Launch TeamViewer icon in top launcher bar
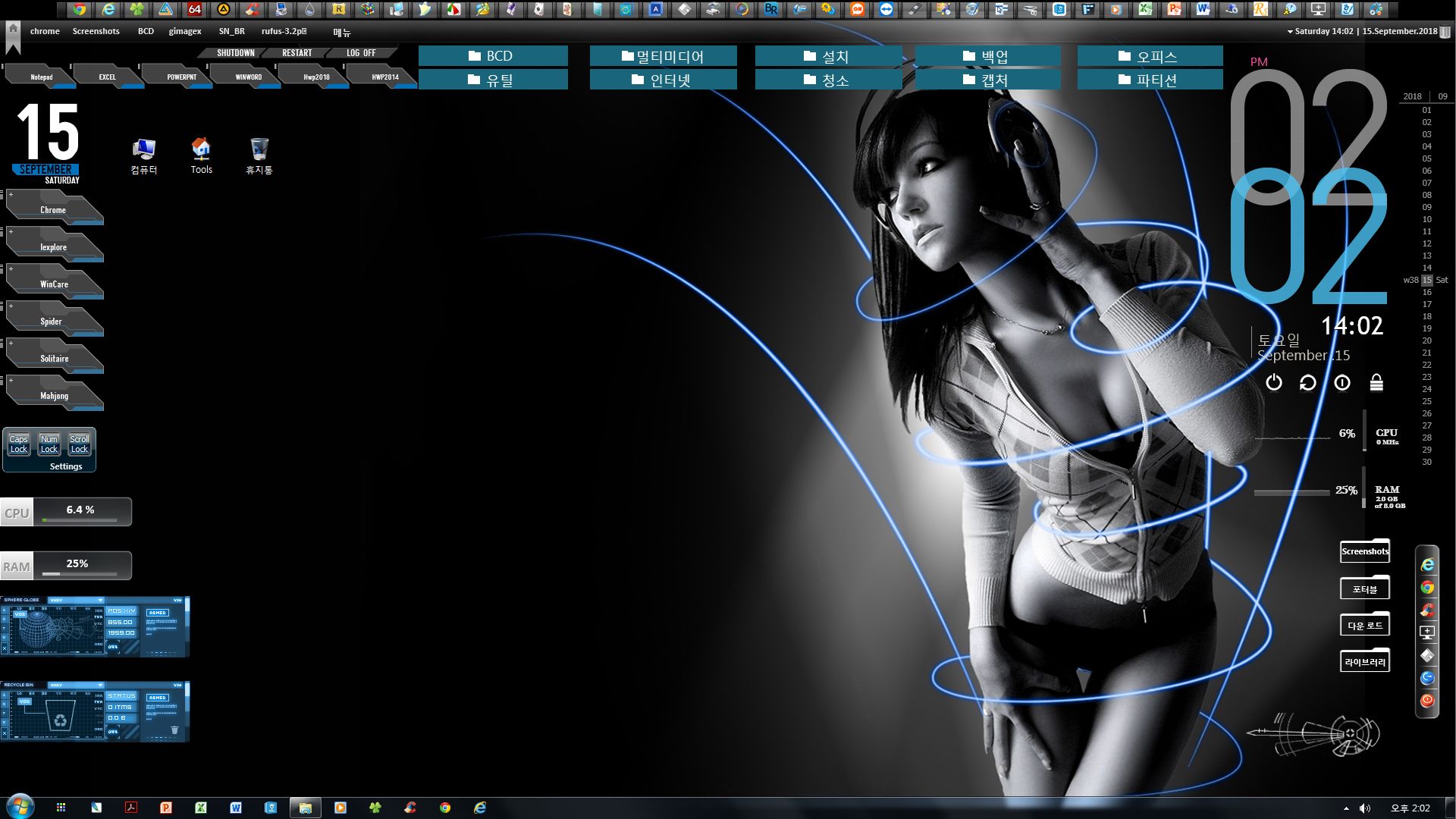 click(886, 10)
